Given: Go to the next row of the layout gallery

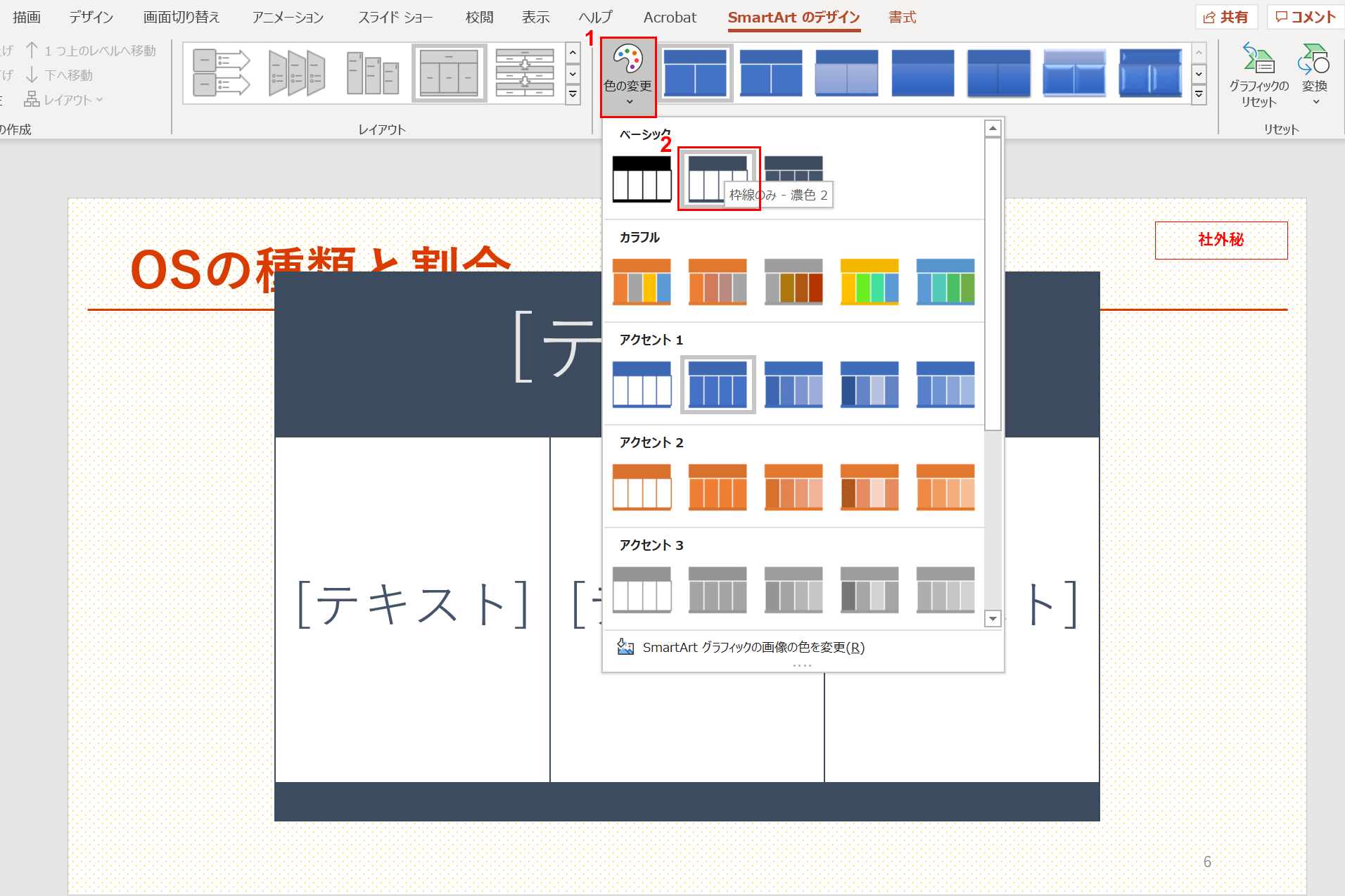Looking at the screenshot, I should click(x=573, y=74).
